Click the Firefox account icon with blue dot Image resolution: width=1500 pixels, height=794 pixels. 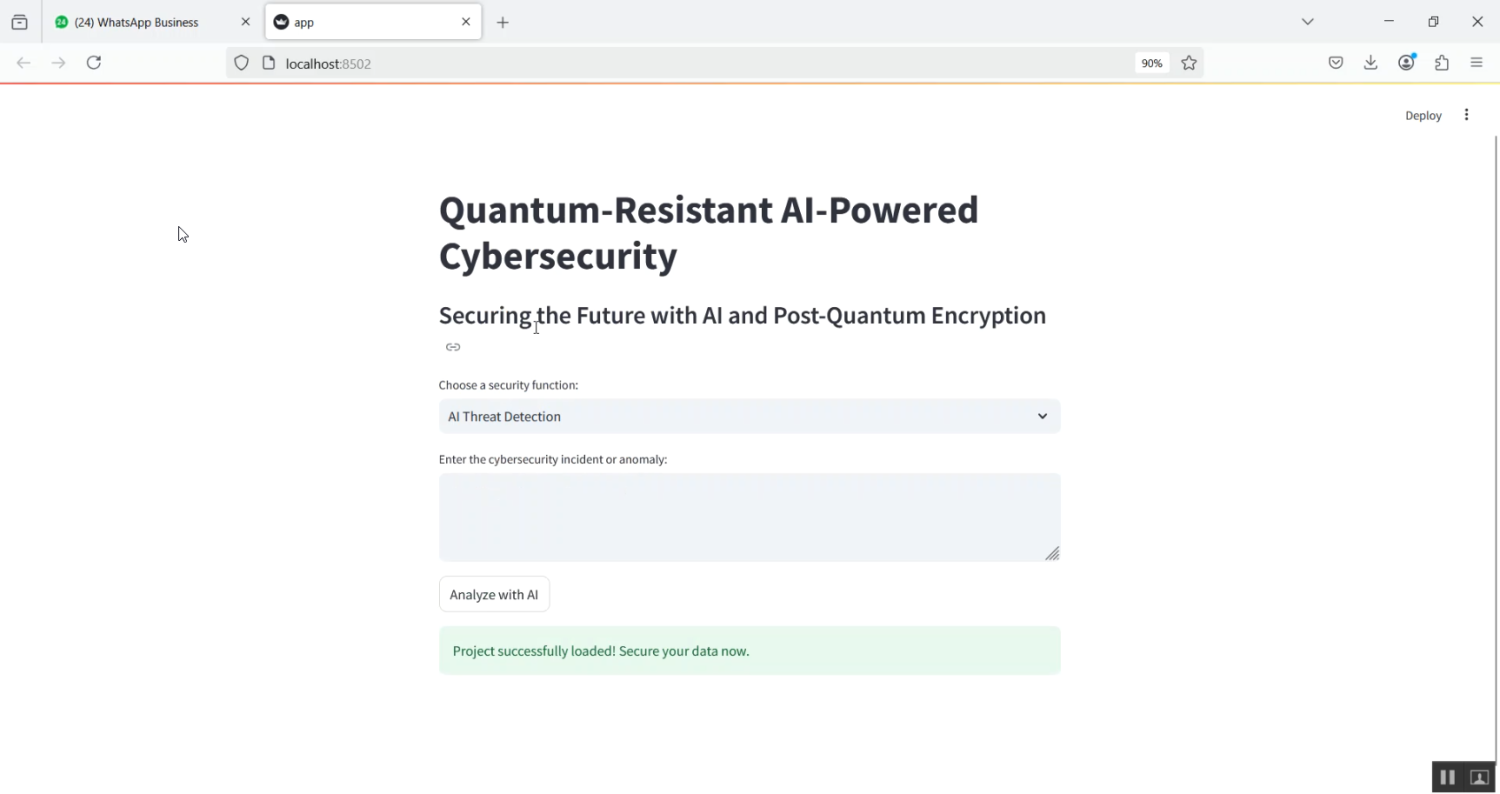click(x=1406, y=62)
